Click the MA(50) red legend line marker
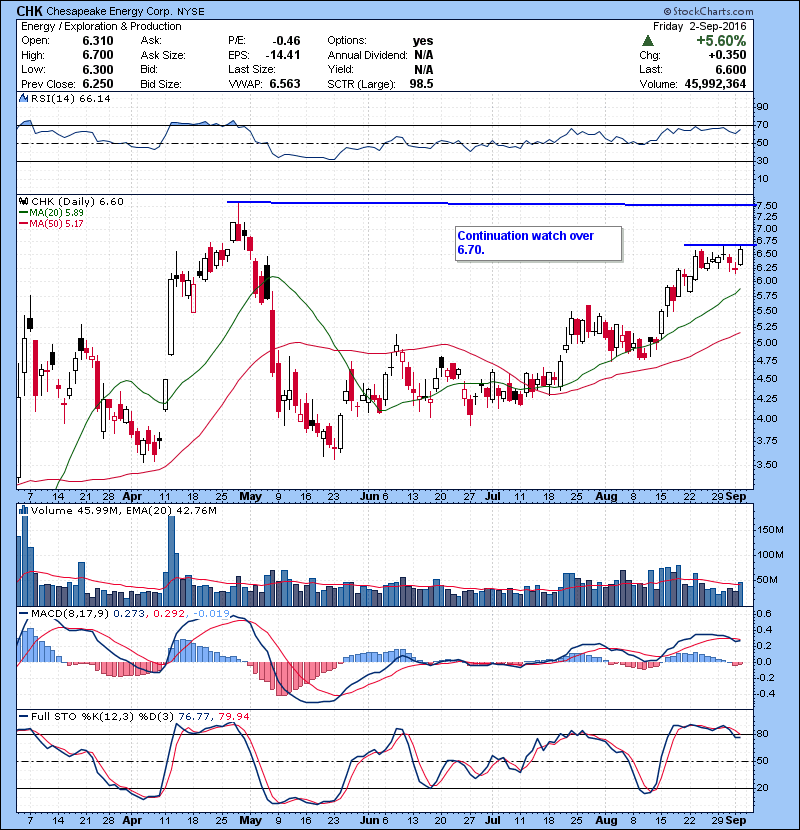 [24, 224]
